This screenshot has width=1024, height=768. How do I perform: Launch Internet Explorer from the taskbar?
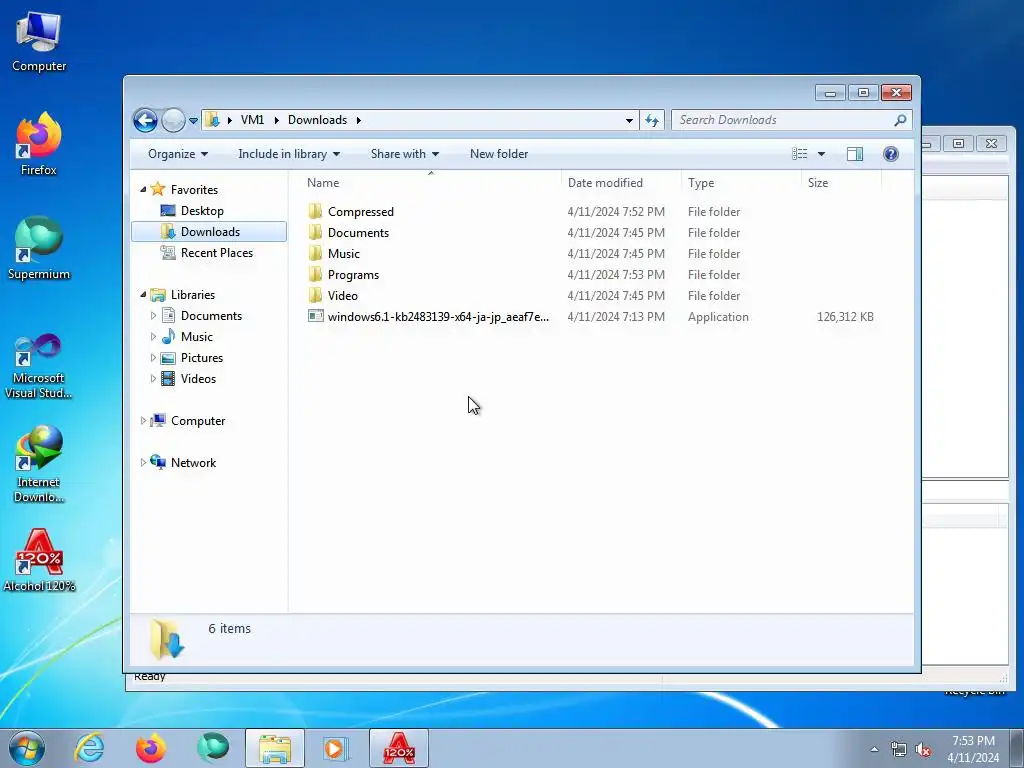pos(89,748)
